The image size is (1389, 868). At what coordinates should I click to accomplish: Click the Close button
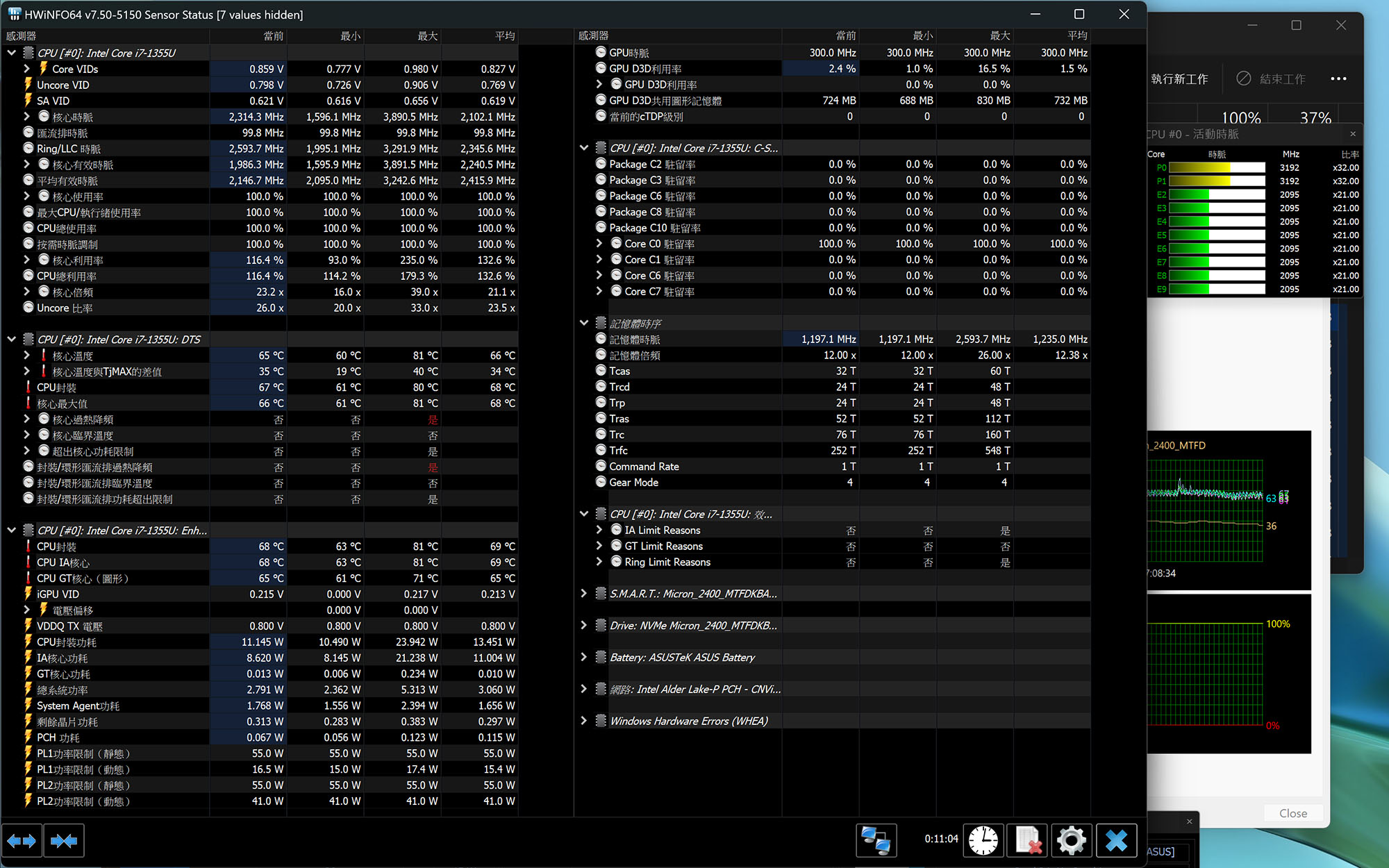[1292, 813]
